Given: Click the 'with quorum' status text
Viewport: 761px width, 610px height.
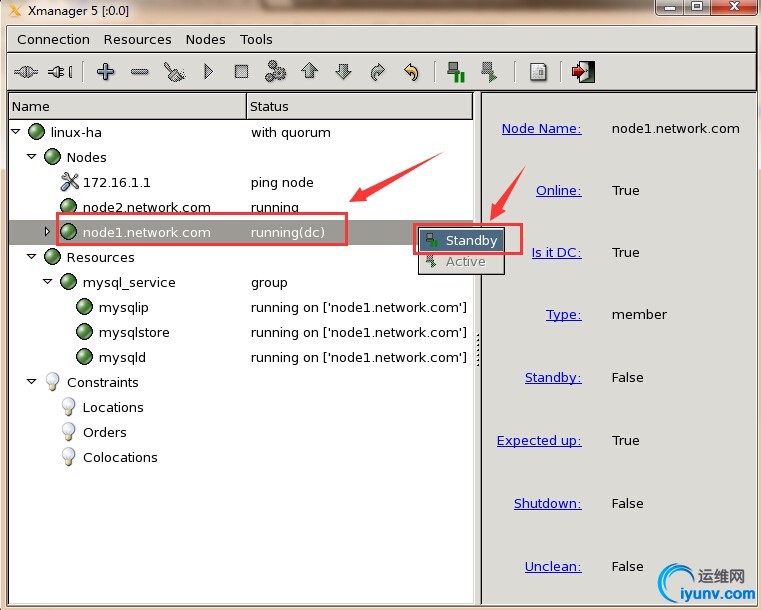Looking at the screenshot, I should 291,132.
